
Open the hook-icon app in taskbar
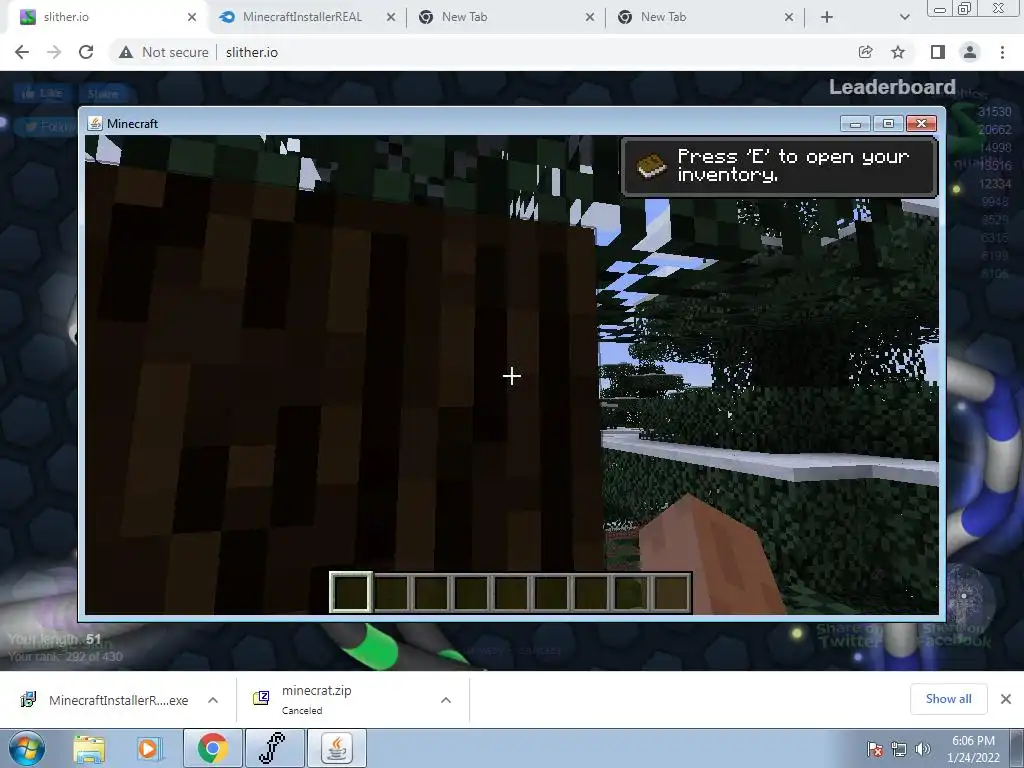[274, 748]
